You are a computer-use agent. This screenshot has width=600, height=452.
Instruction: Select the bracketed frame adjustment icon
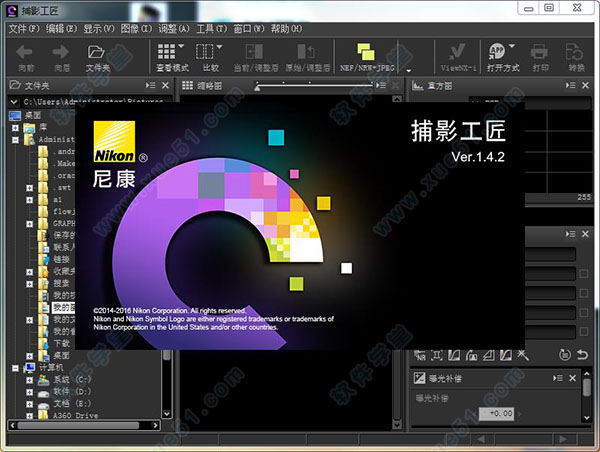coord(437,355)
